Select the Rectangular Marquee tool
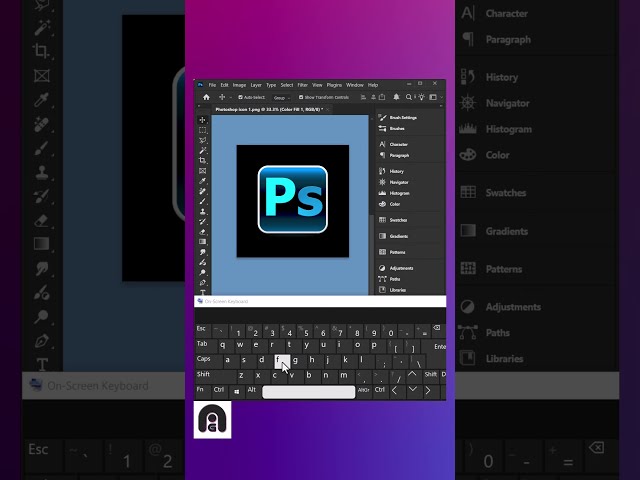The width and height of the screenshot is (640, 480). coord(202,130)
